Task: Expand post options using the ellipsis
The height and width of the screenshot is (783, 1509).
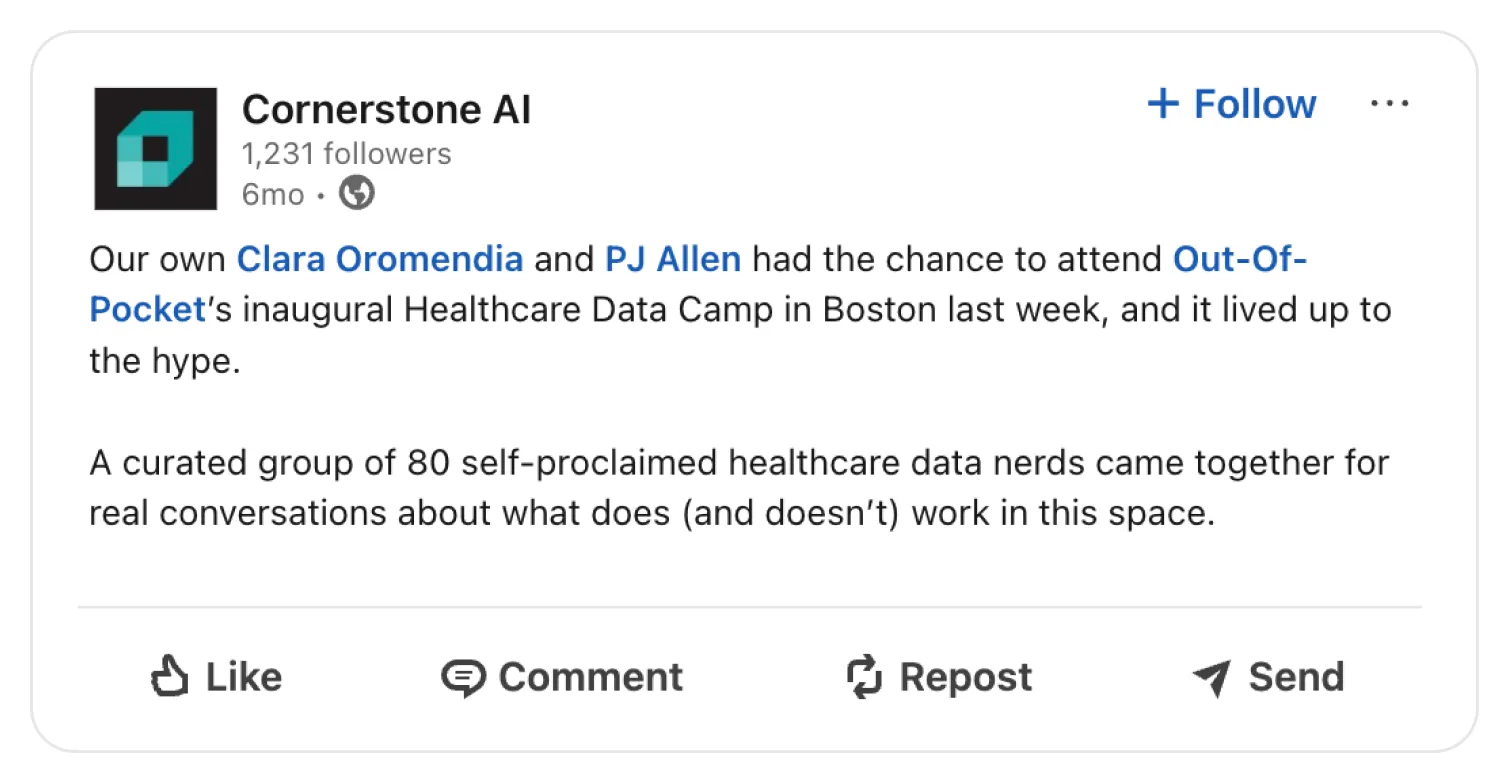Action: pos(1391,102)
